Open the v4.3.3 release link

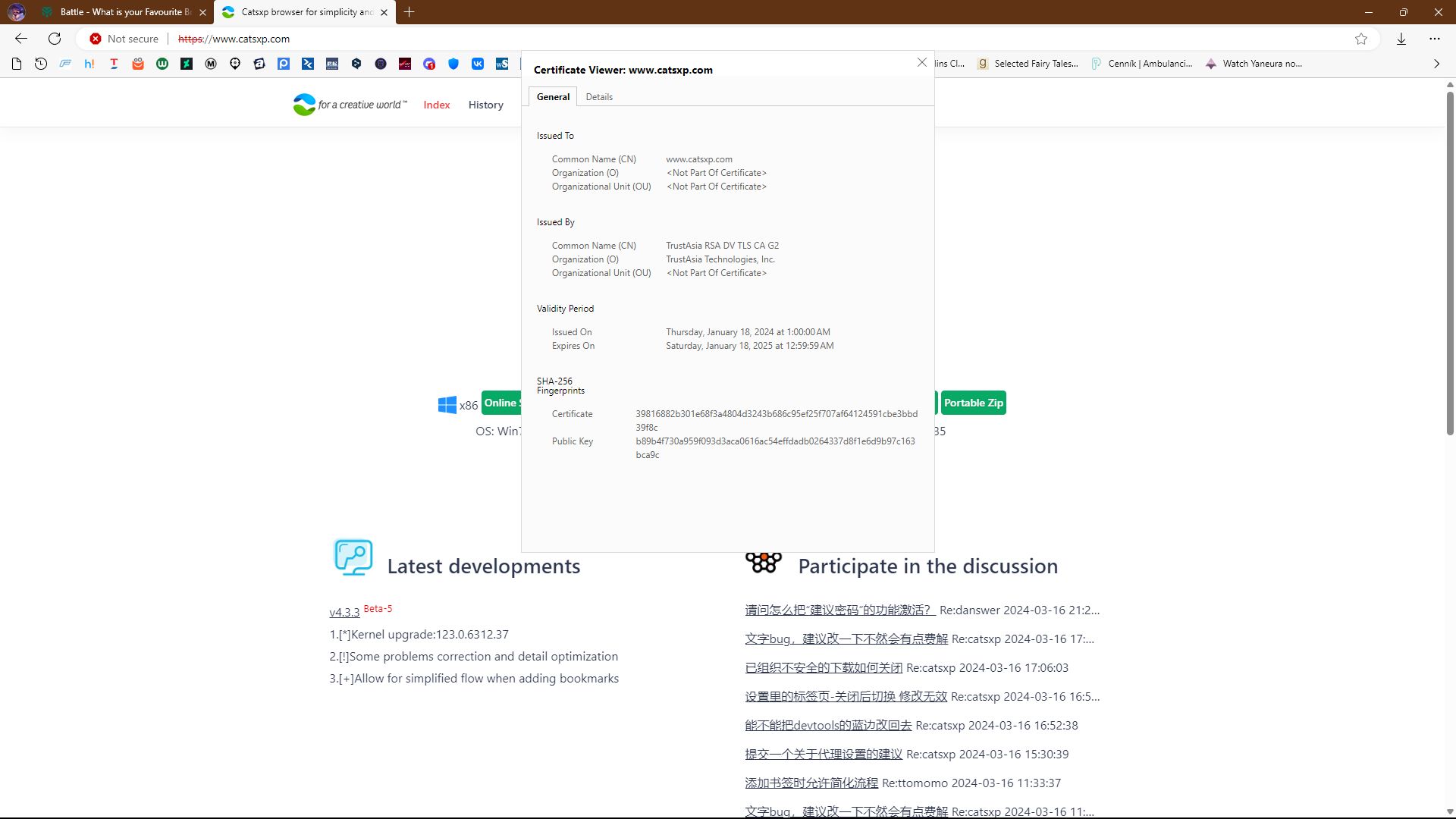(344, 612)
